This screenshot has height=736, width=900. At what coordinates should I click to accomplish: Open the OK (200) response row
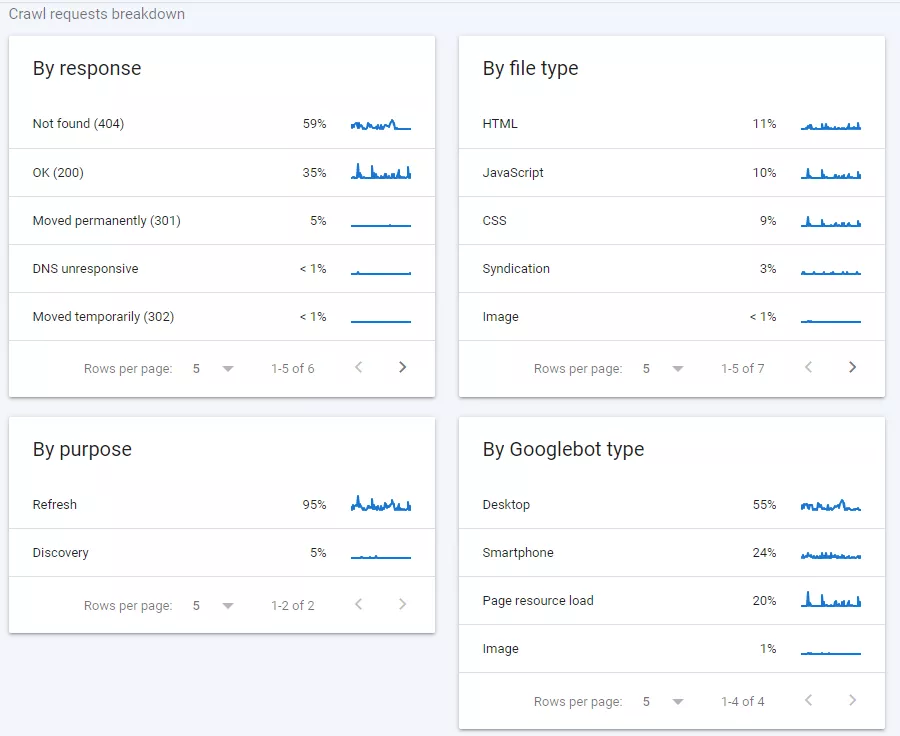point(222,173)
